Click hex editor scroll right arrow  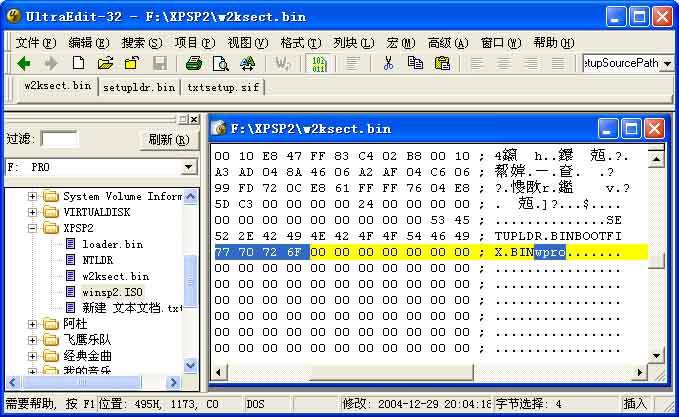640,372
